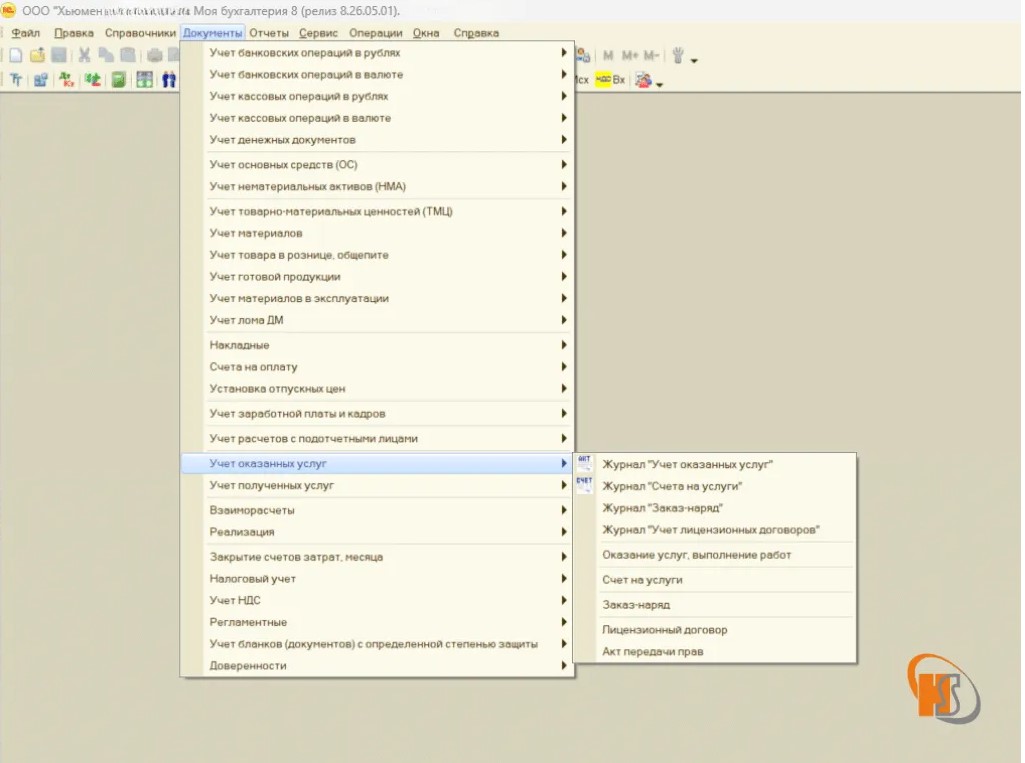Open the 'Накладные' submenu

point(377,345)
